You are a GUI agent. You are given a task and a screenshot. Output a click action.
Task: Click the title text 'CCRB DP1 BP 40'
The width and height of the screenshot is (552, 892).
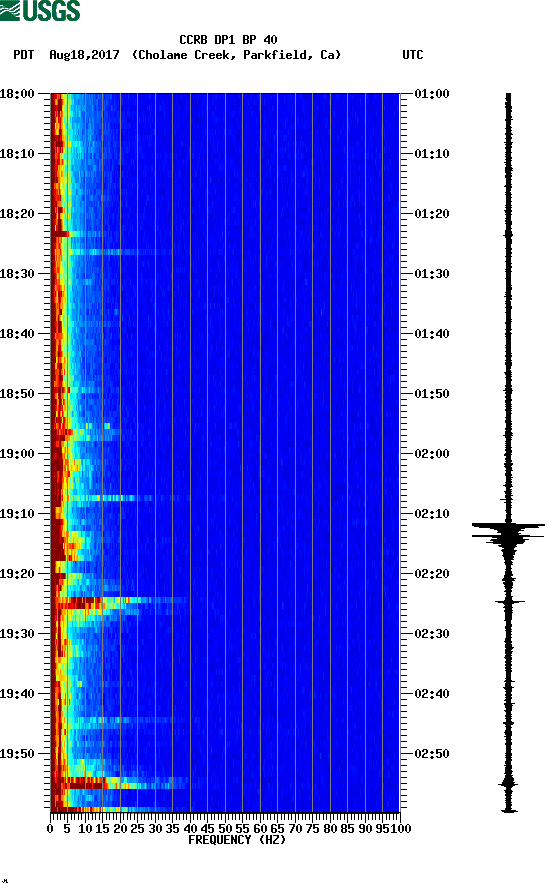coord(228,40)
